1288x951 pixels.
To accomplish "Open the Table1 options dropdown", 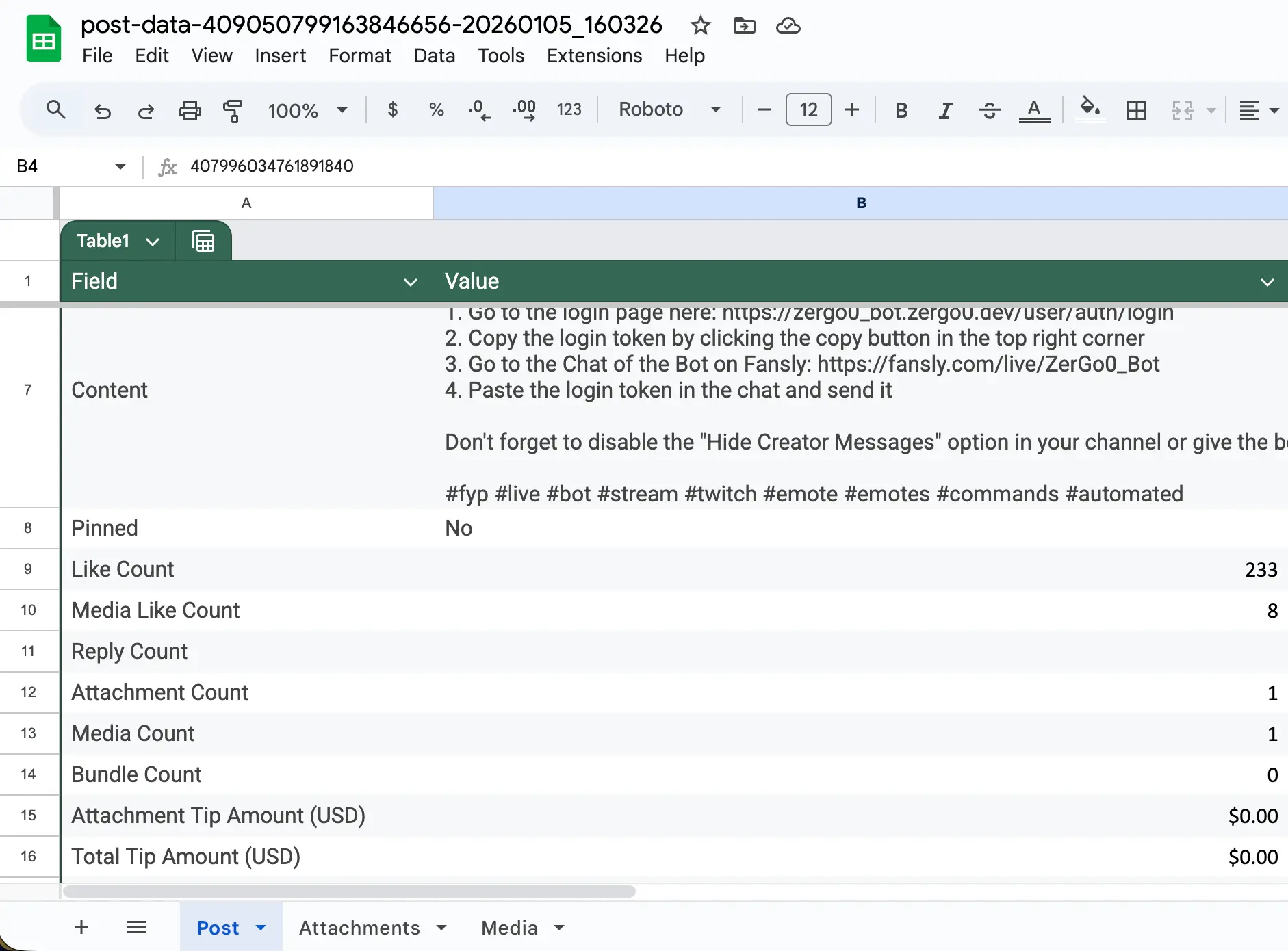I will [x=152, y=241].
